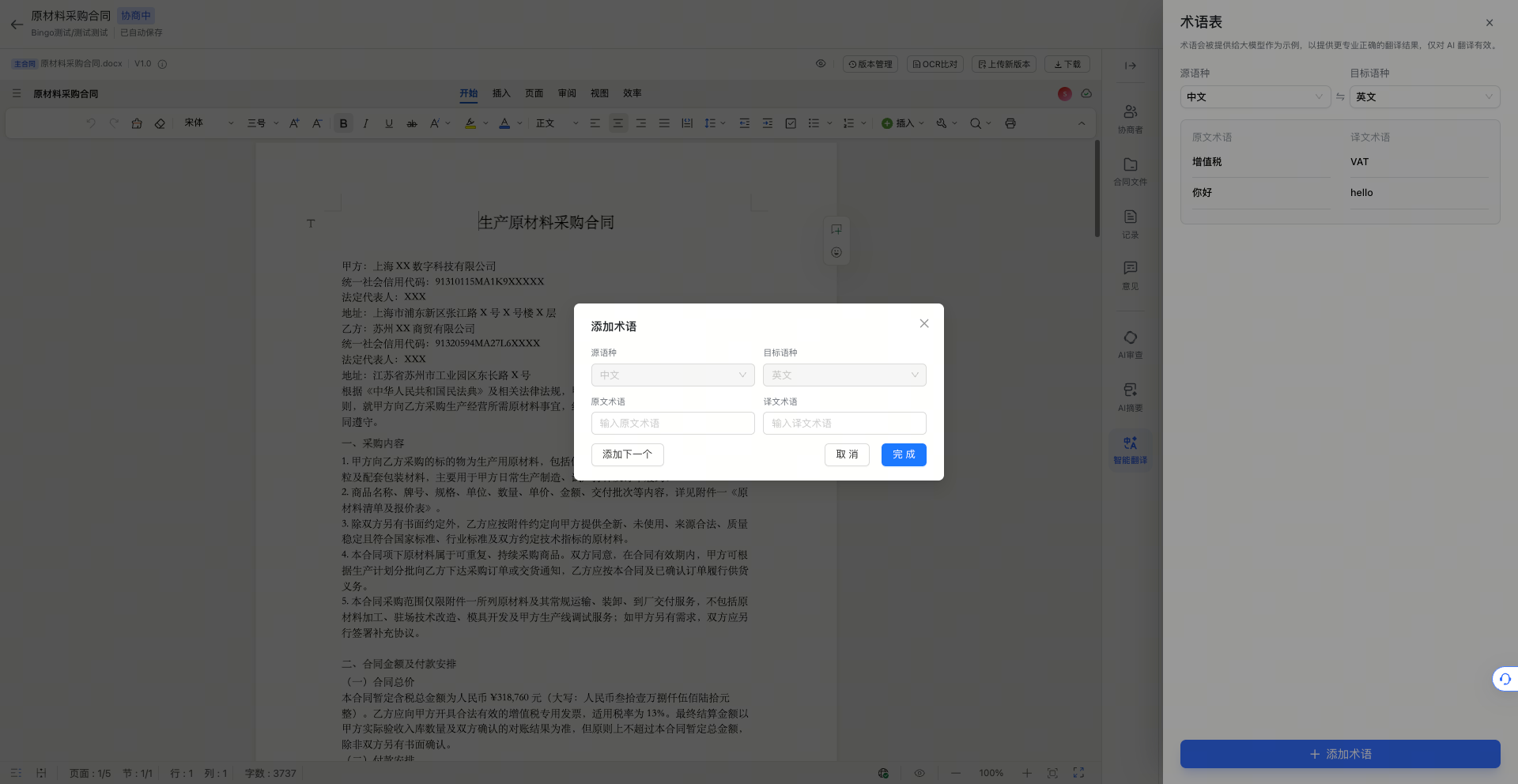1518x784 pixels.
Task: Click the 取消 button in dialog
Action: (x=847, y=454)
